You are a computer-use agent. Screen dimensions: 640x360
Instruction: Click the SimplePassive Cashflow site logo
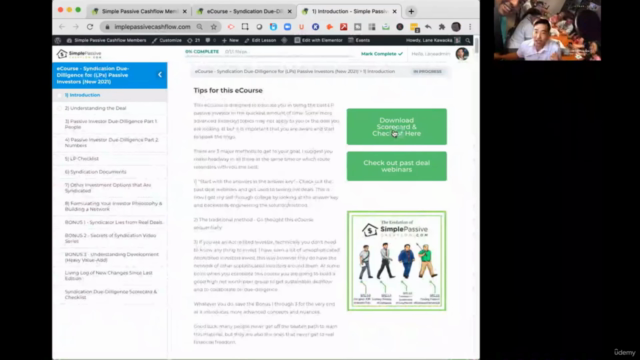(79, 54)
